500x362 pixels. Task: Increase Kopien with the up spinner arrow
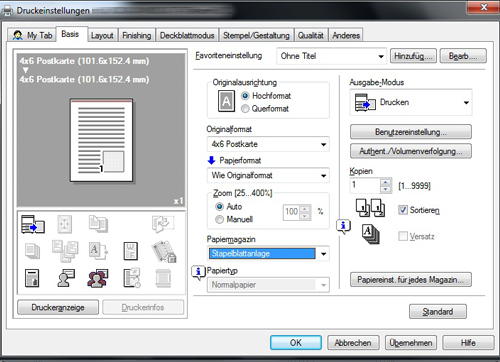tap(386, 182)
